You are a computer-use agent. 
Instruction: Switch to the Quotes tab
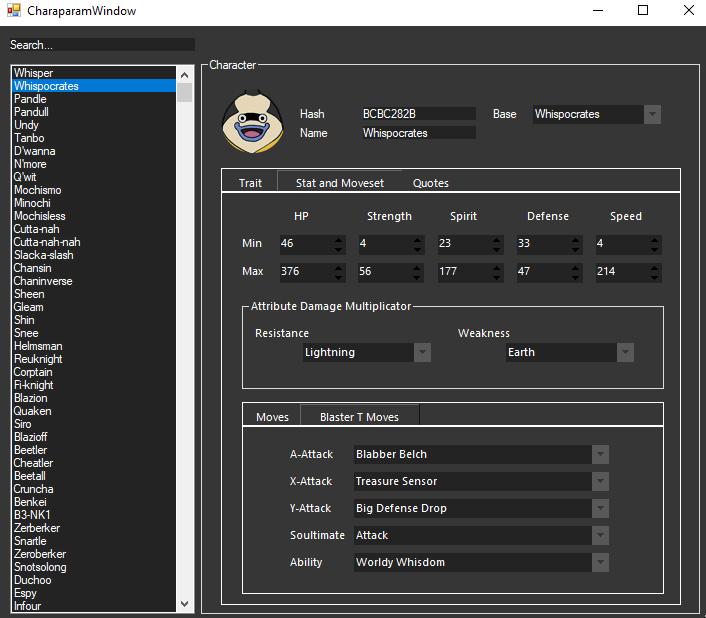click(430, 183)
